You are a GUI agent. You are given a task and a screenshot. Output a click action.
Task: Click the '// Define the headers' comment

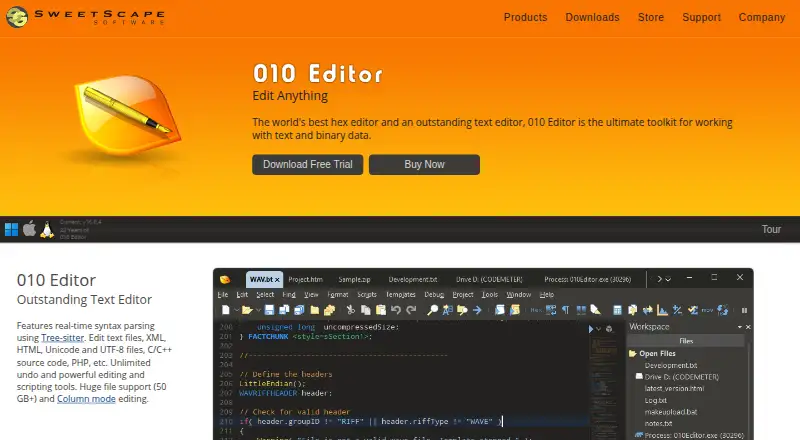pyautogui.click(x=286, y=374)
